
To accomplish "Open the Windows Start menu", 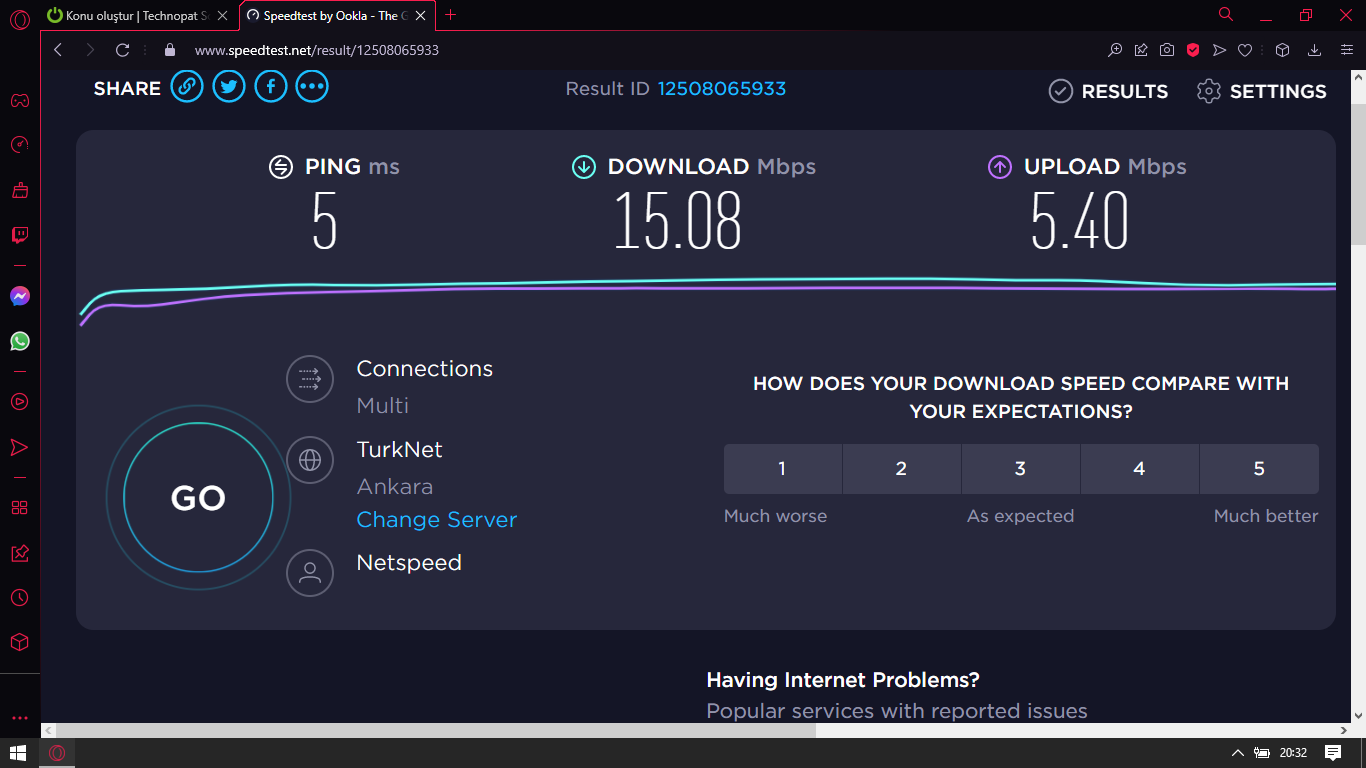I will click(x=19, y=753).
